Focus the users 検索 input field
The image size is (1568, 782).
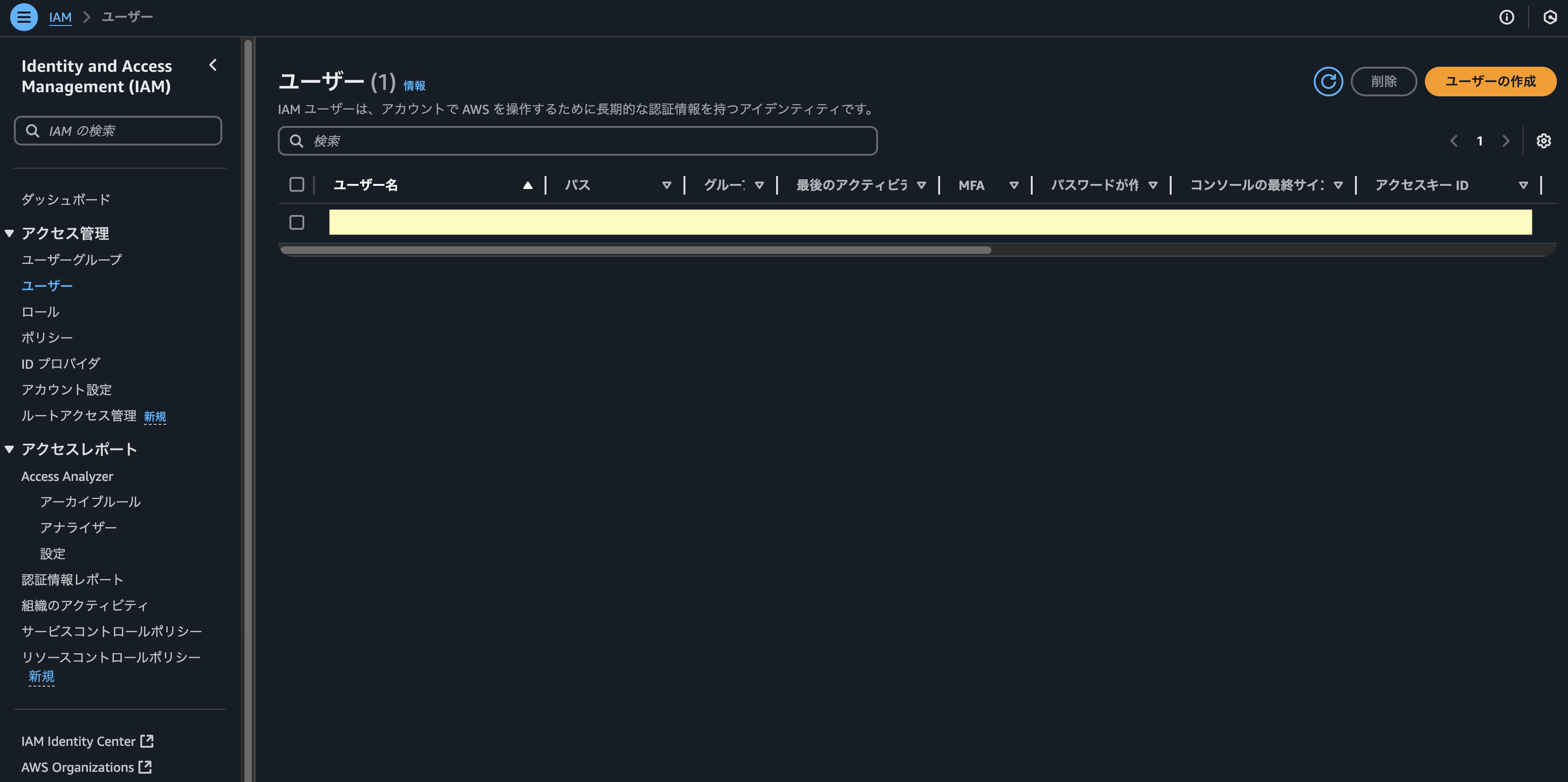pos(577,141)
